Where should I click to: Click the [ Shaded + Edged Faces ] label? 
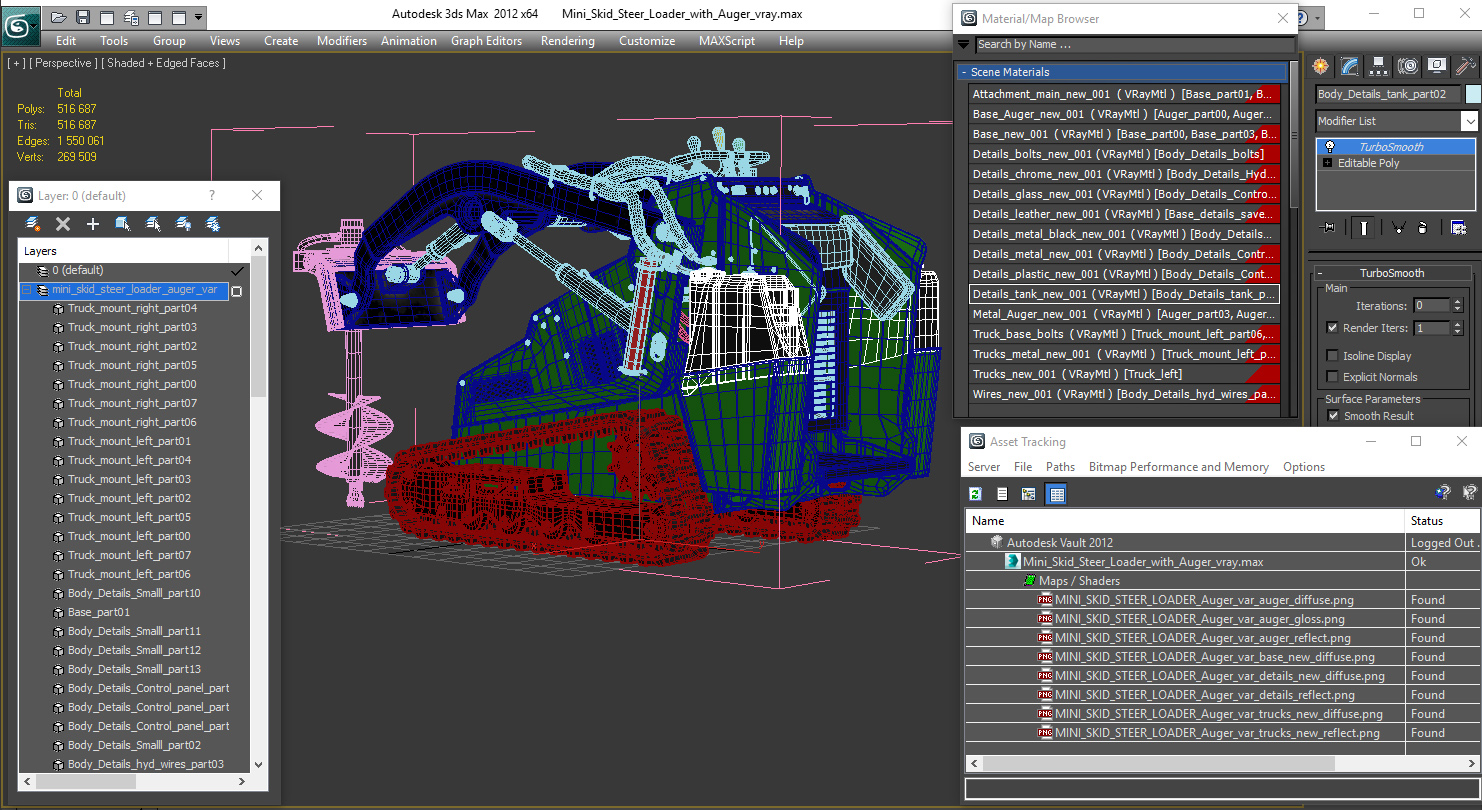(164, 63)
